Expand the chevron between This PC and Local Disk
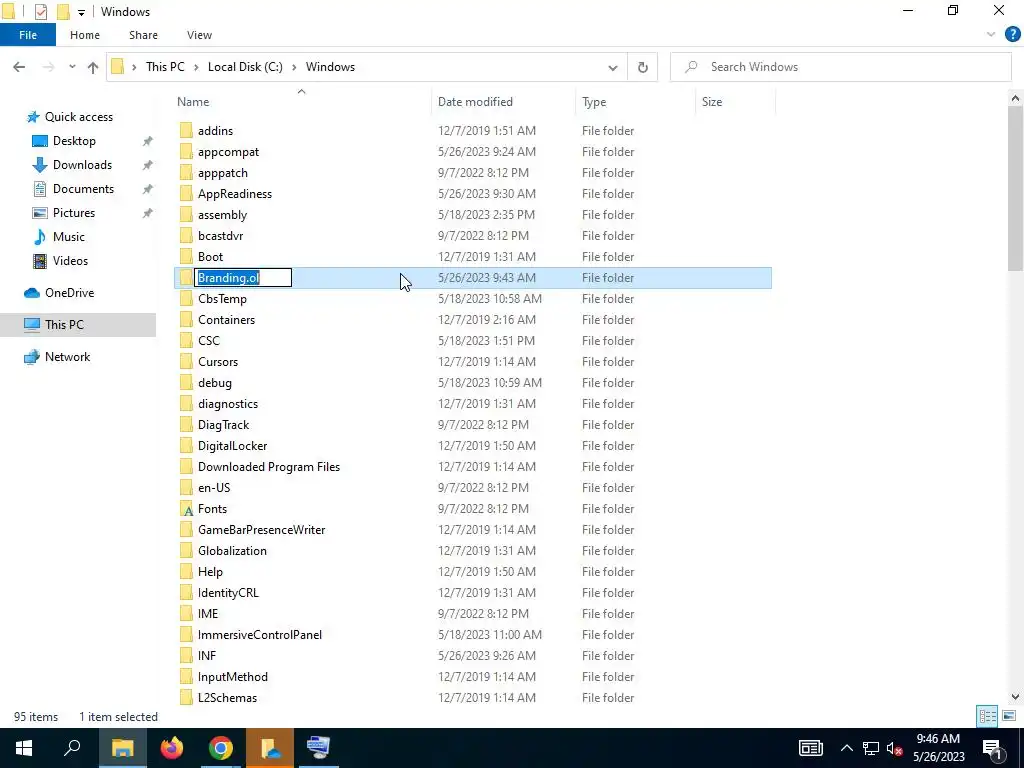Image resolution: width=1024 pixels, height=768 pixels. tap(196, 67)
